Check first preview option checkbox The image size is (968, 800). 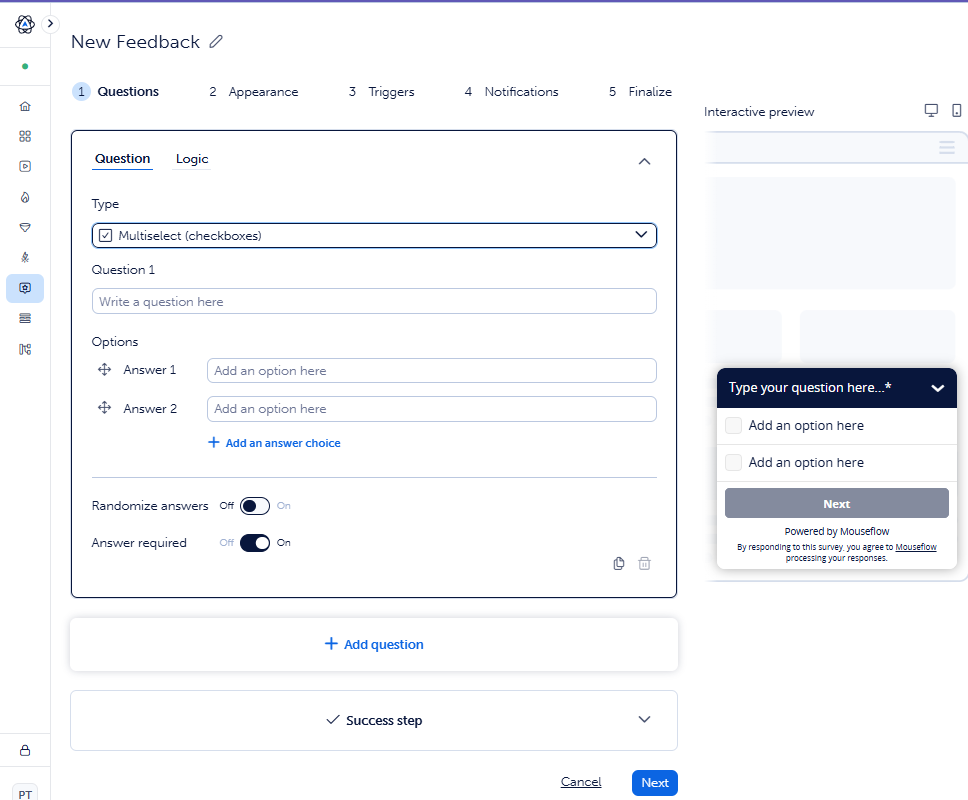pos(733,425)
